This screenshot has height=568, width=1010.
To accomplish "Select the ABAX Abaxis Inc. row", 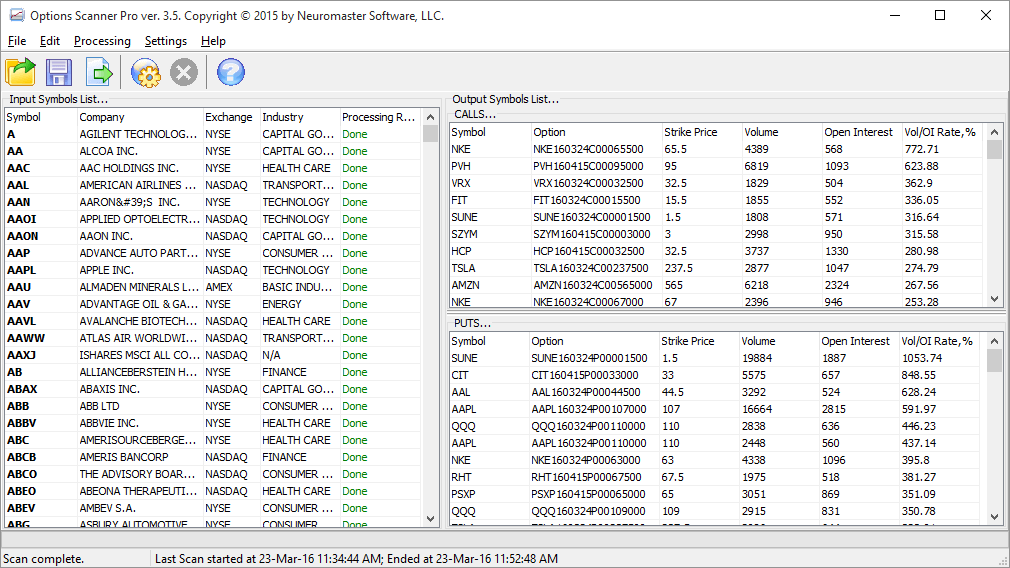I will point(213,390).
